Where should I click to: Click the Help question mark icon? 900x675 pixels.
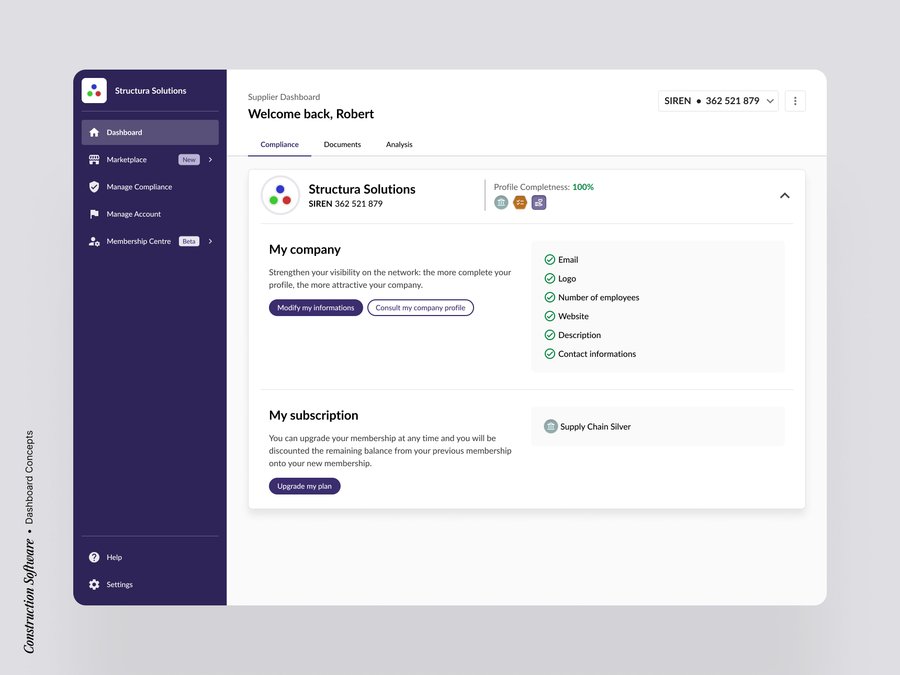coord(94,557)
